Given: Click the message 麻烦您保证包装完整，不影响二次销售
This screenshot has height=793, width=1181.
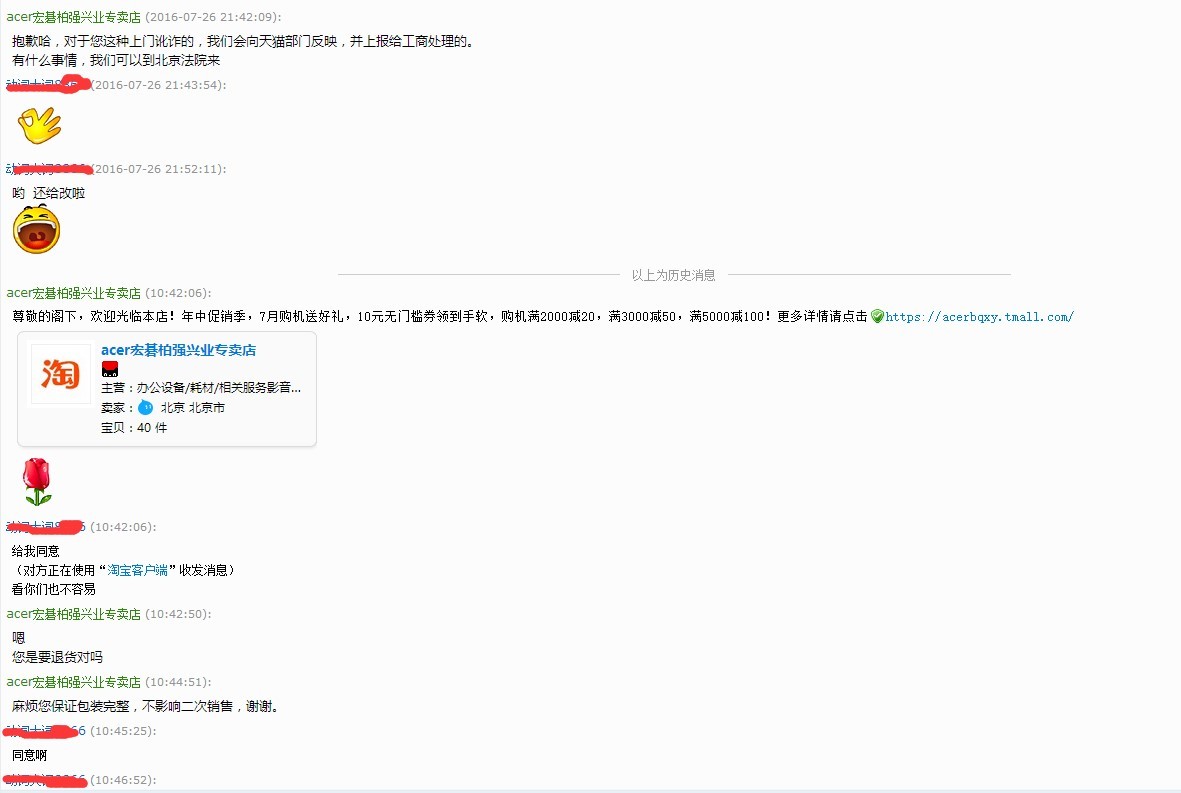Looking at the screenshot, I should [x=147, y=706].
